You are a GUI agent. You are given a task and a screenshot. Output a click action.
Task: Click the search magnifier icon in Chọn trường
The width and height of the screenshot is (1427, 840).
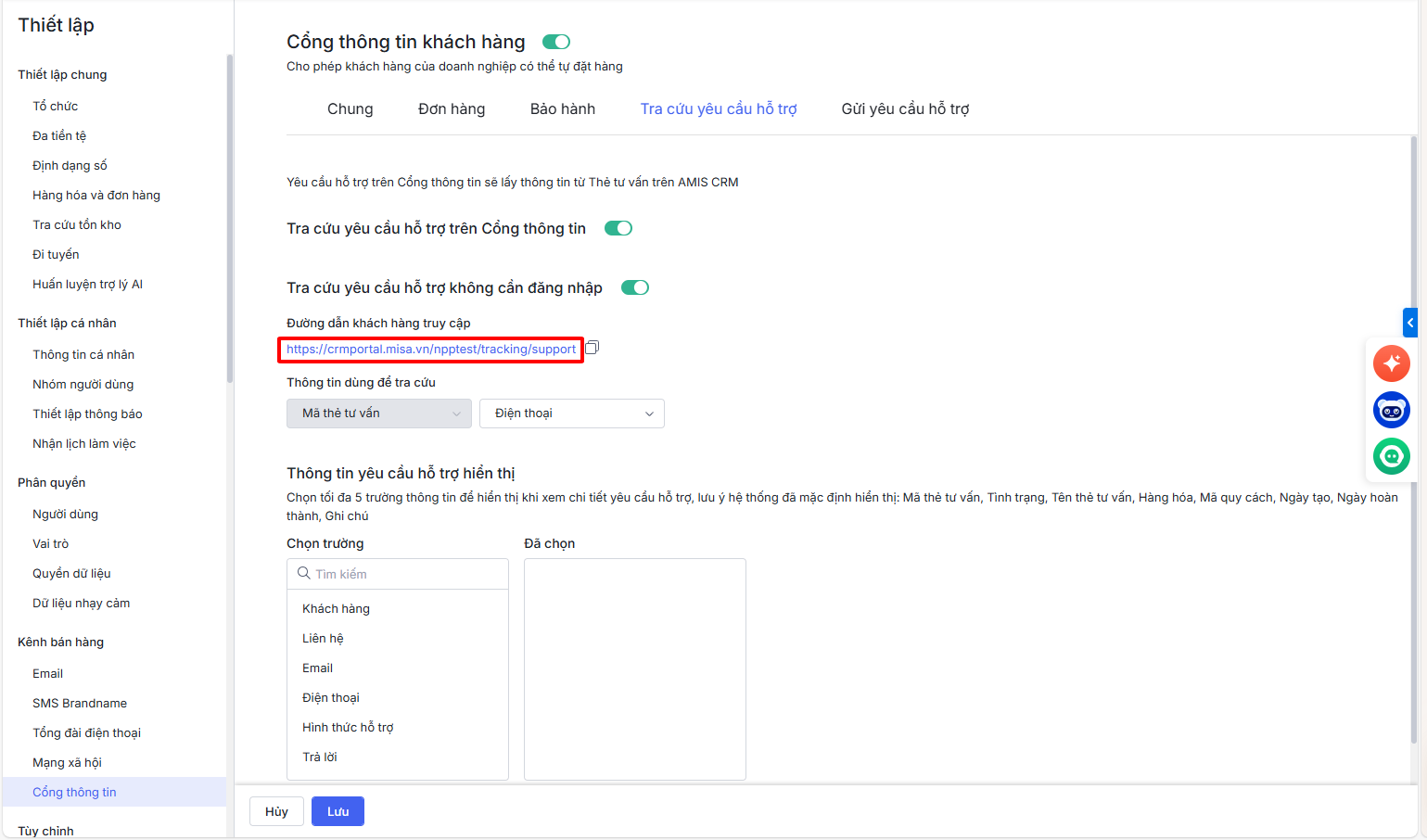[303, 574]
